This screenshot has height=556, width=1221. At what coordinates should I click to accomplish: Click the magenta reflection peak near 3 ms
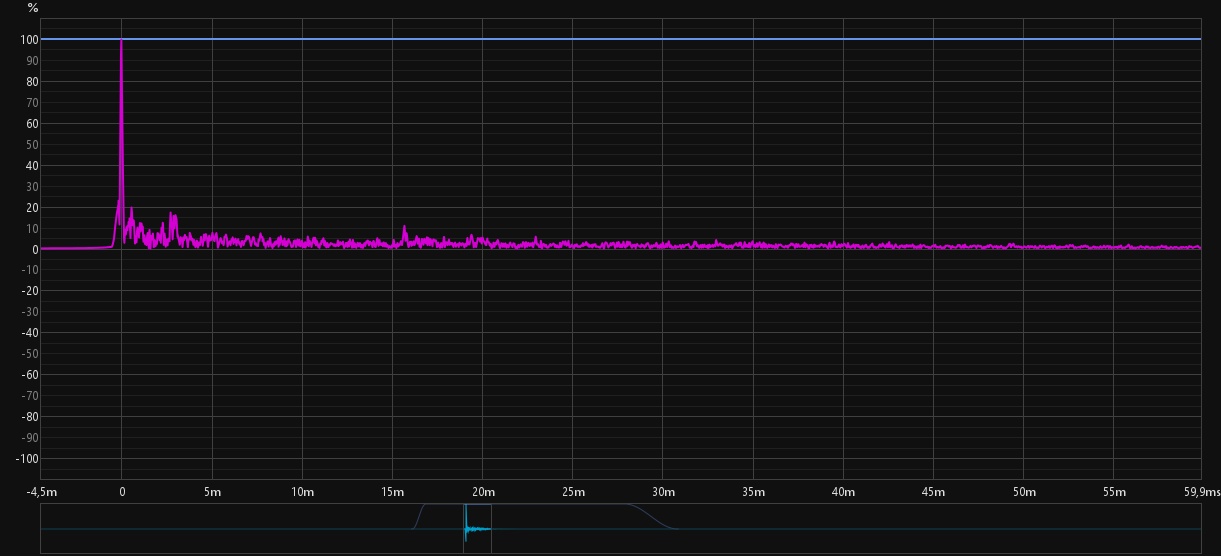[x=172, y=214]
